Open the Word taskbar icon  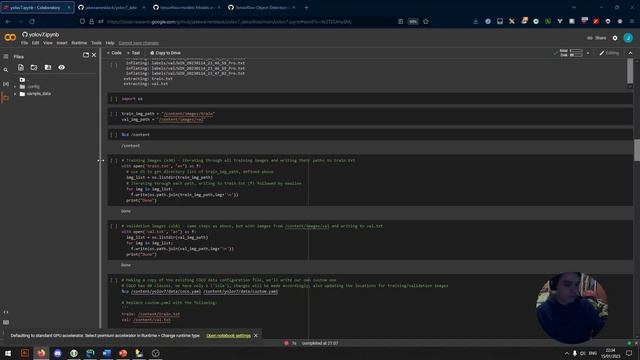click(x=107, y=353)
